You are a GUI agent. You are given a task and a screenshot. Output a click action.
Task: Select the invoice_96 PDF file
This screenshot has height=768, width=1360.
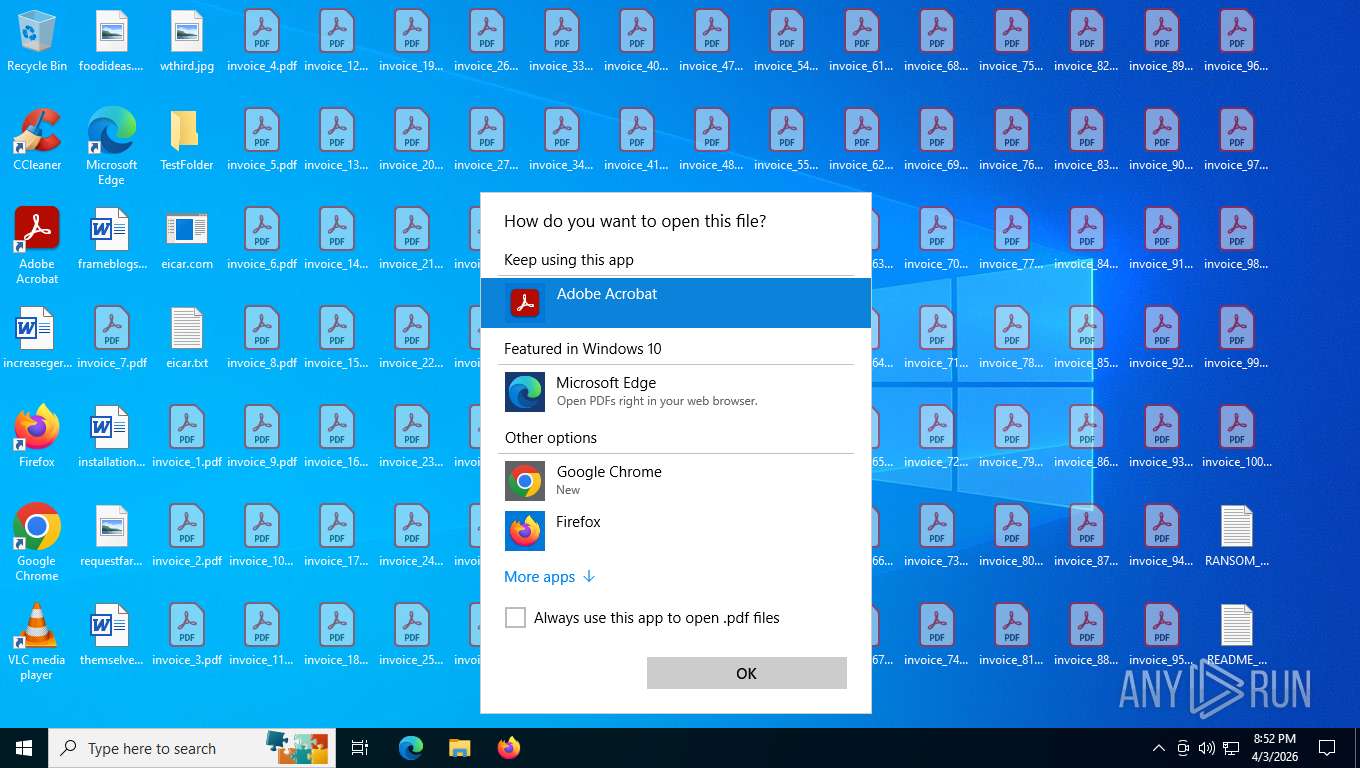click(1237, 41)
